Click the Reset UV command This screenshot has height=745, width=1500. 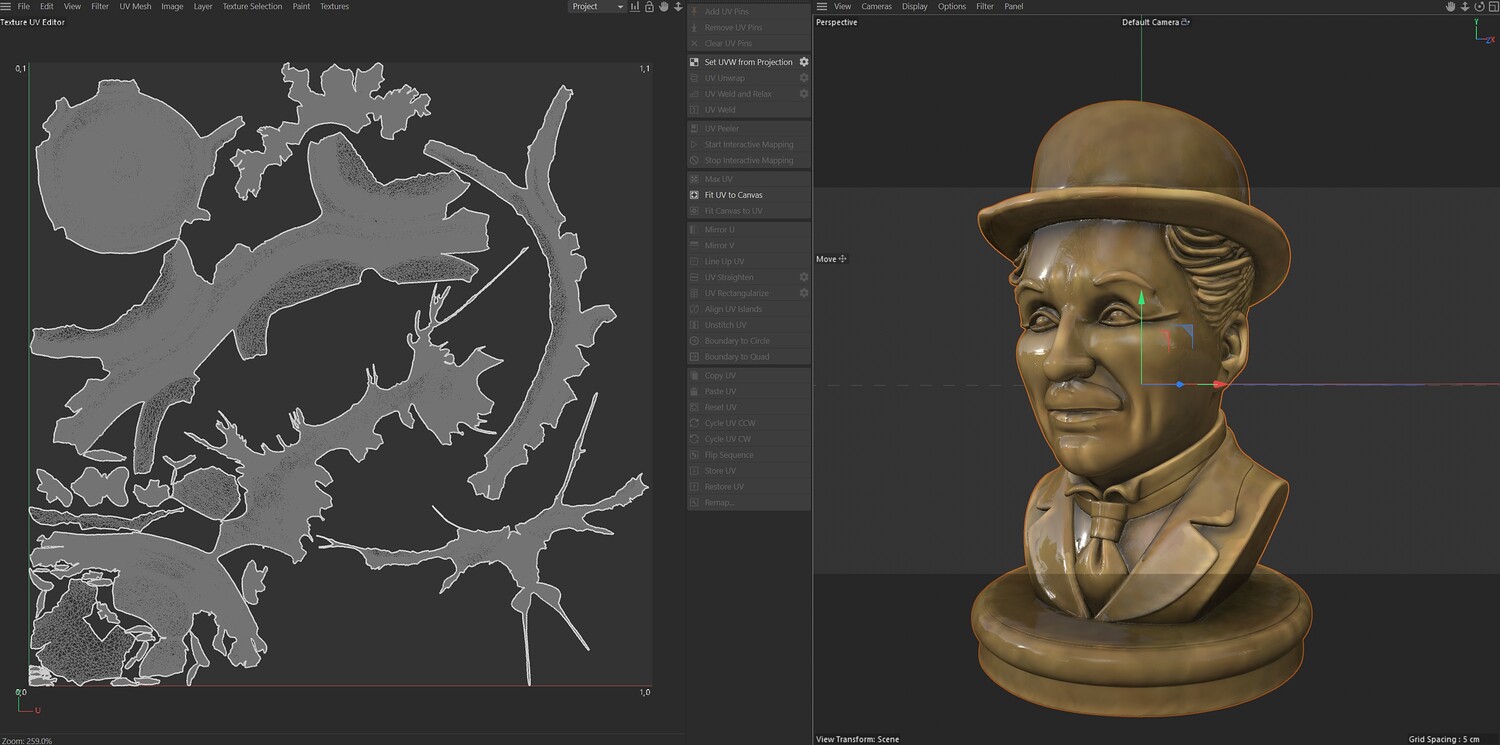pos(749,407)
